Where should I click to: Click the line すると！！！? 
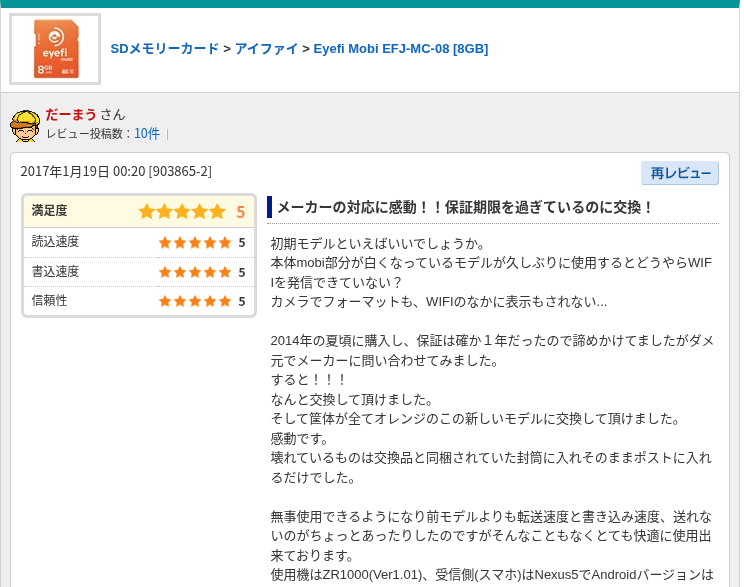click(308, 380)
